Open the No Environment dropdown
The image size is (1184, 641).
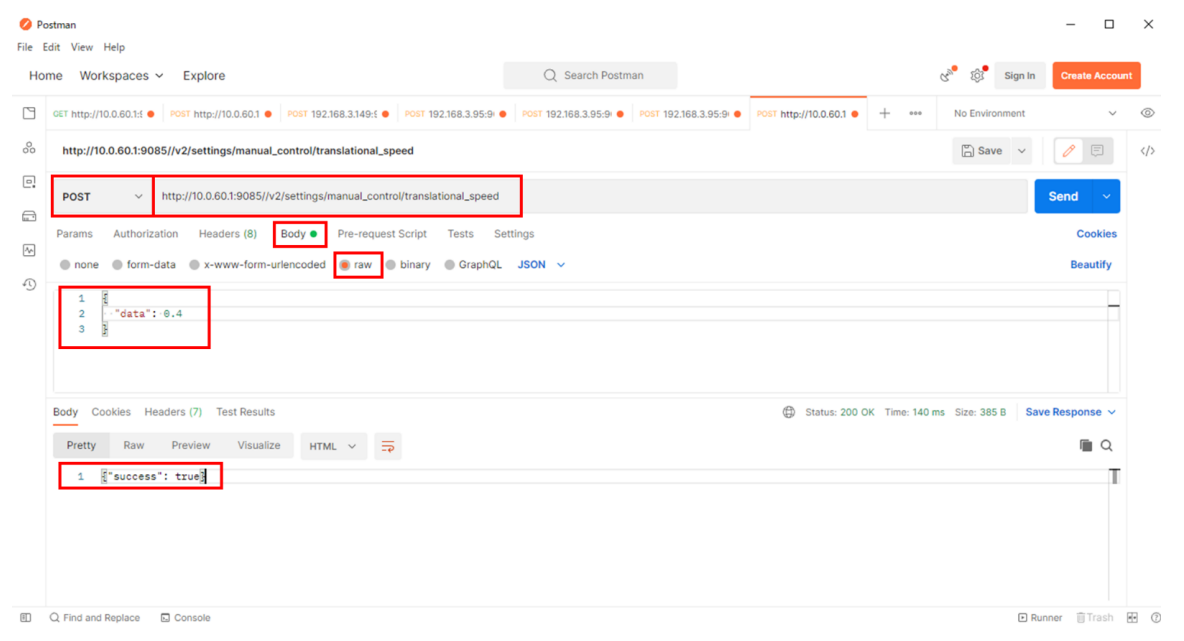point(1035,114)
